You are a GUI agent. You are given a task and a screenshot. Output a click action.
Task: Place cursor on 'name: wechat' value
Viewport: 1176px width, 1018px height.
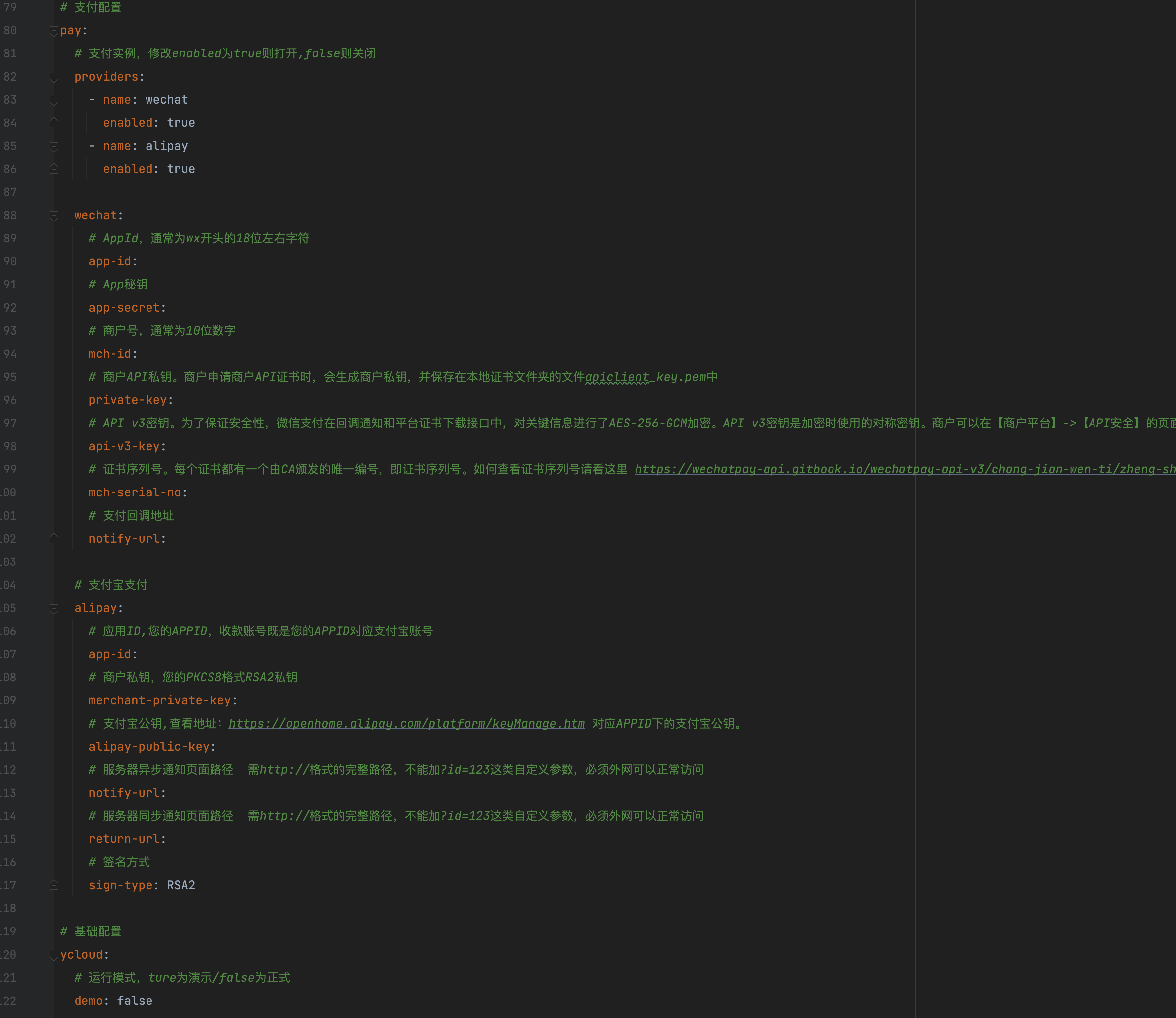(166, 100)
